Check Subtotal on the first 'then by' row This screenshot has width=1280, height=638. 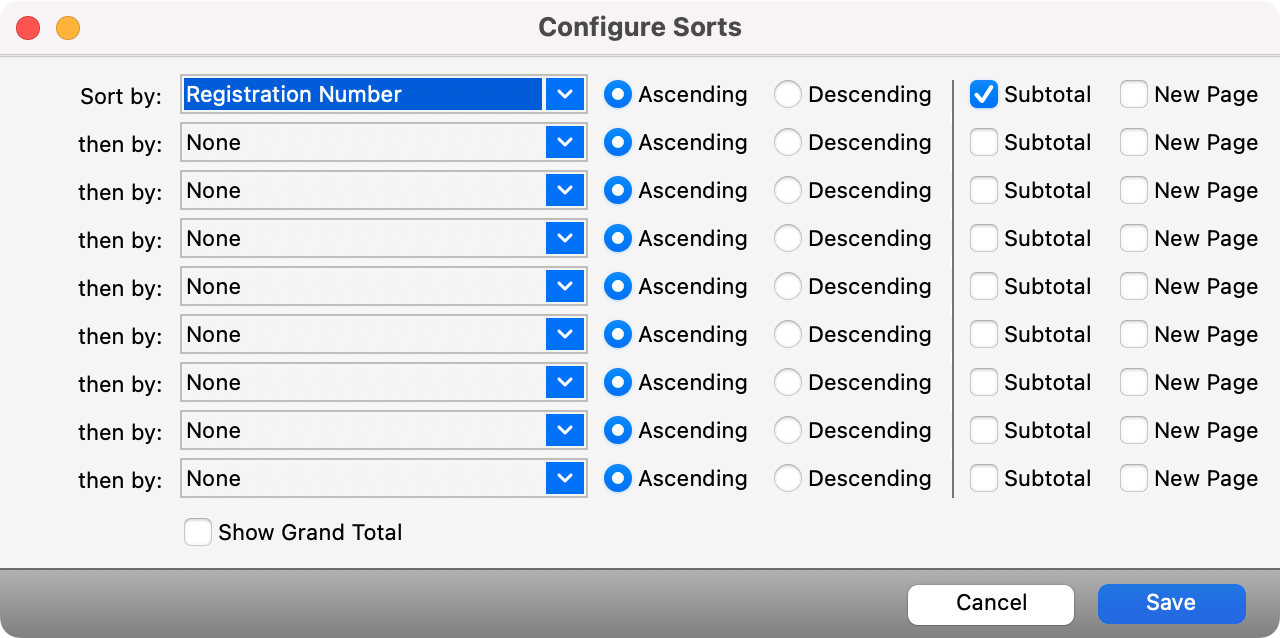pyautogui.click(x=984, y=142)
